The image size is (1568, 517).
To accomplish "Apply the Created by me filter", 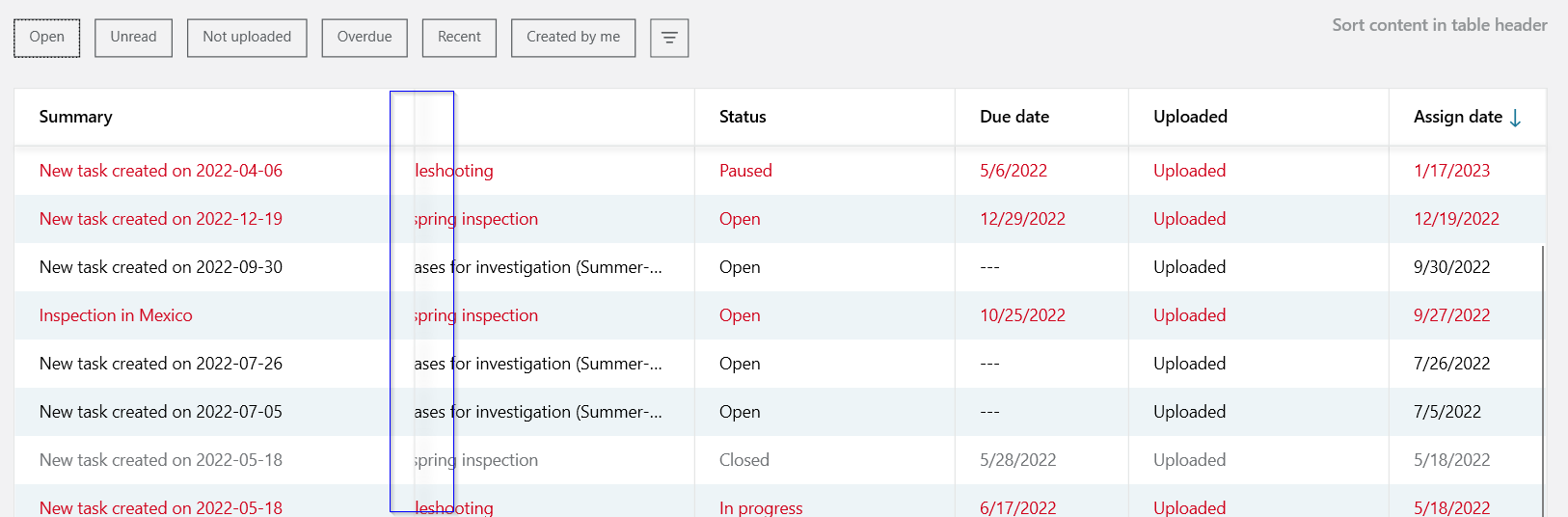I will (573, 38).
